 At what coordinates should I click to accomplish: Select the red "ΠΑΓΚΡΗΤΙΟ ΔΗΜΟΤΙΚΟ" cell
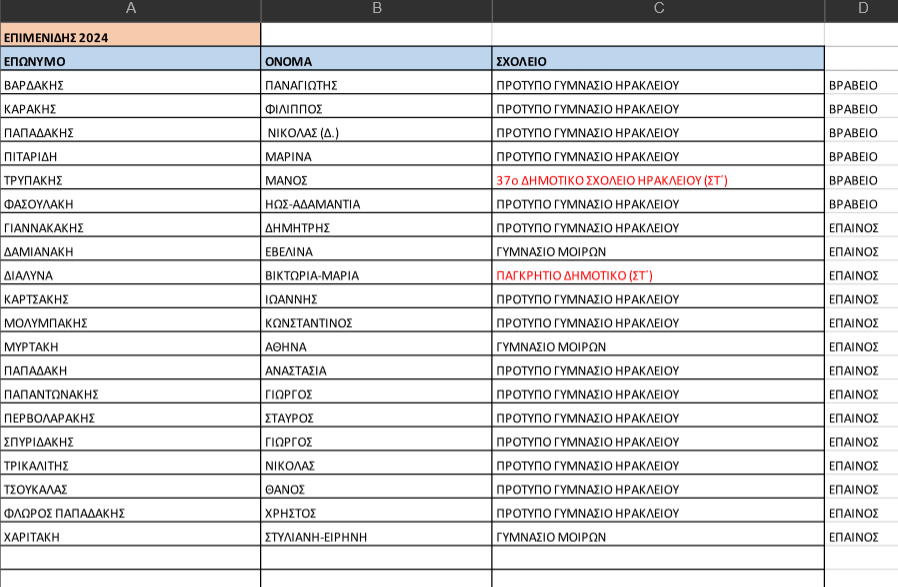point(658,276)
